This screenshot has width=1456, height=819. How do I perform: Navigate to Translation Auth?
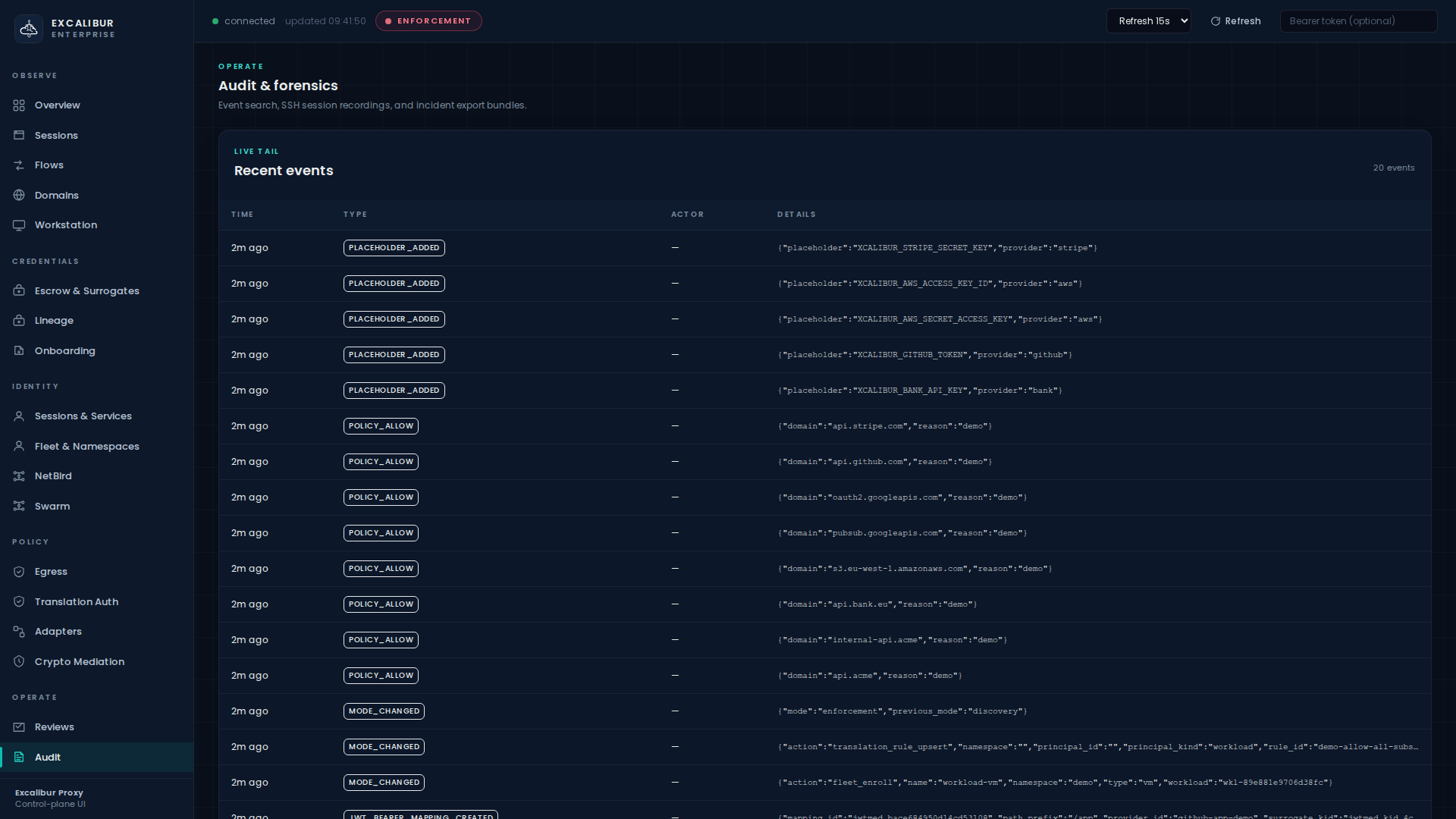click(x=76, y=602)
